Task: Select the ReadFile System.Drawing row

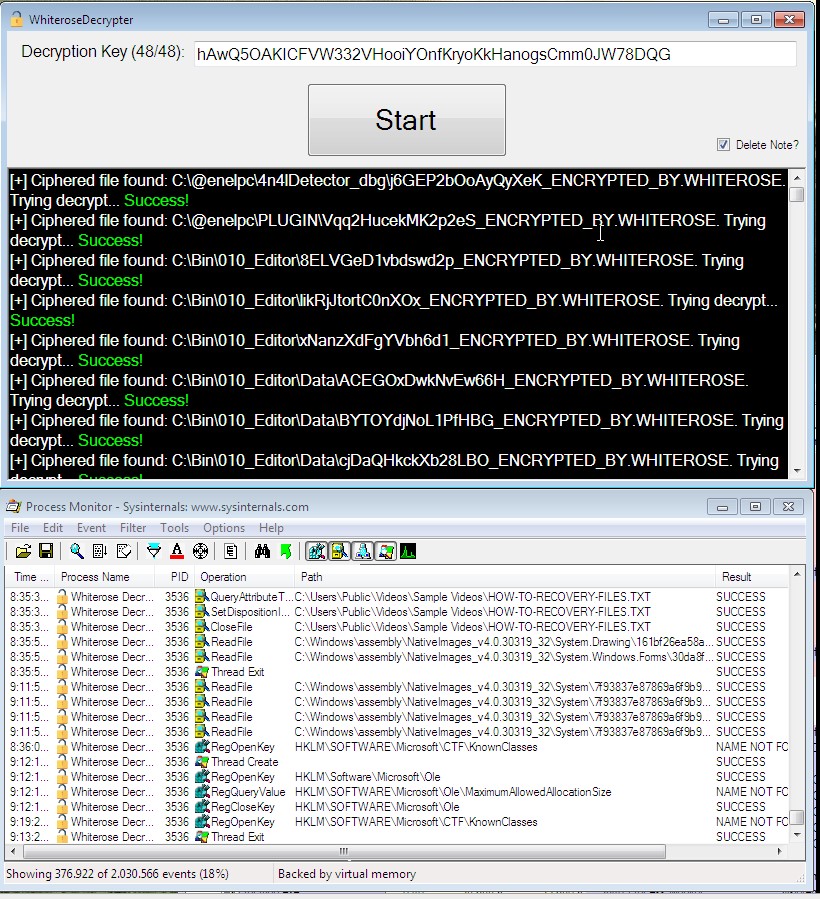Action: tap(397, 642)
